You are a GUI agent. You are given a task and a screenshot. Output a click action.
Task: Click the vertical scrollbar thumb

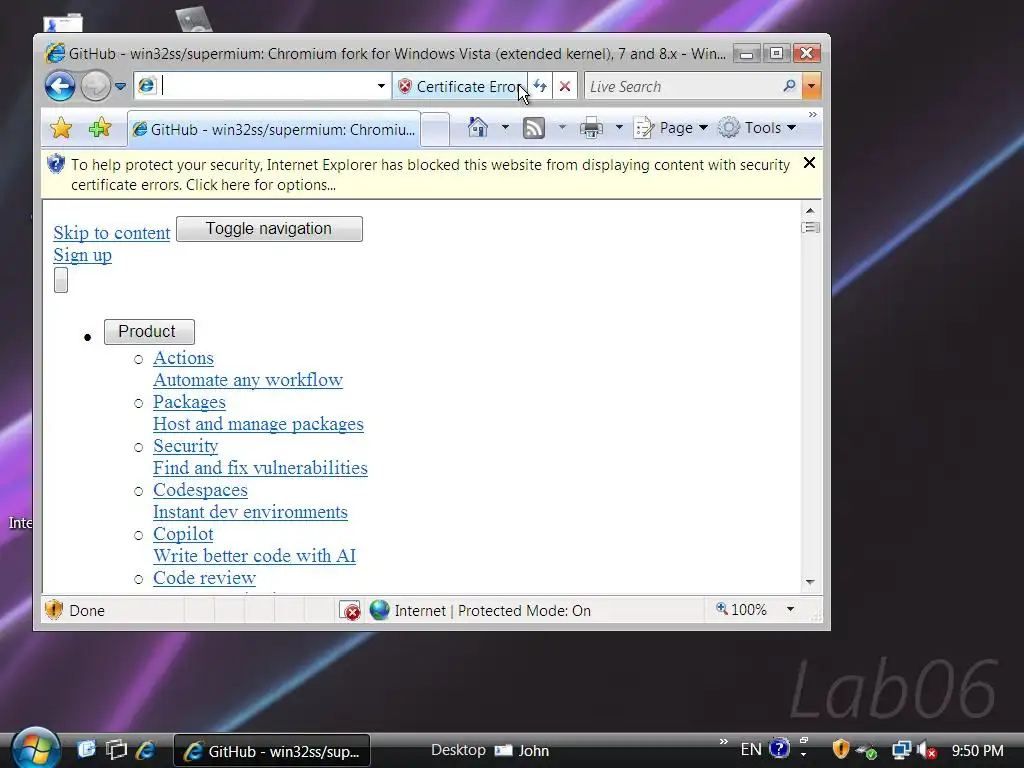810,227
